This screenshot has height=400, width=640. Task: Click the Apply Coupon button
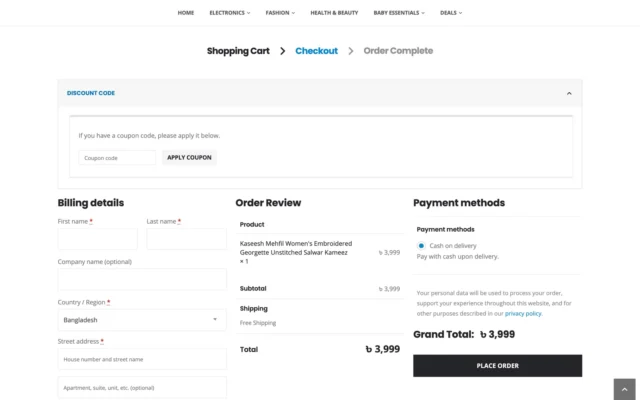[189, 157]
